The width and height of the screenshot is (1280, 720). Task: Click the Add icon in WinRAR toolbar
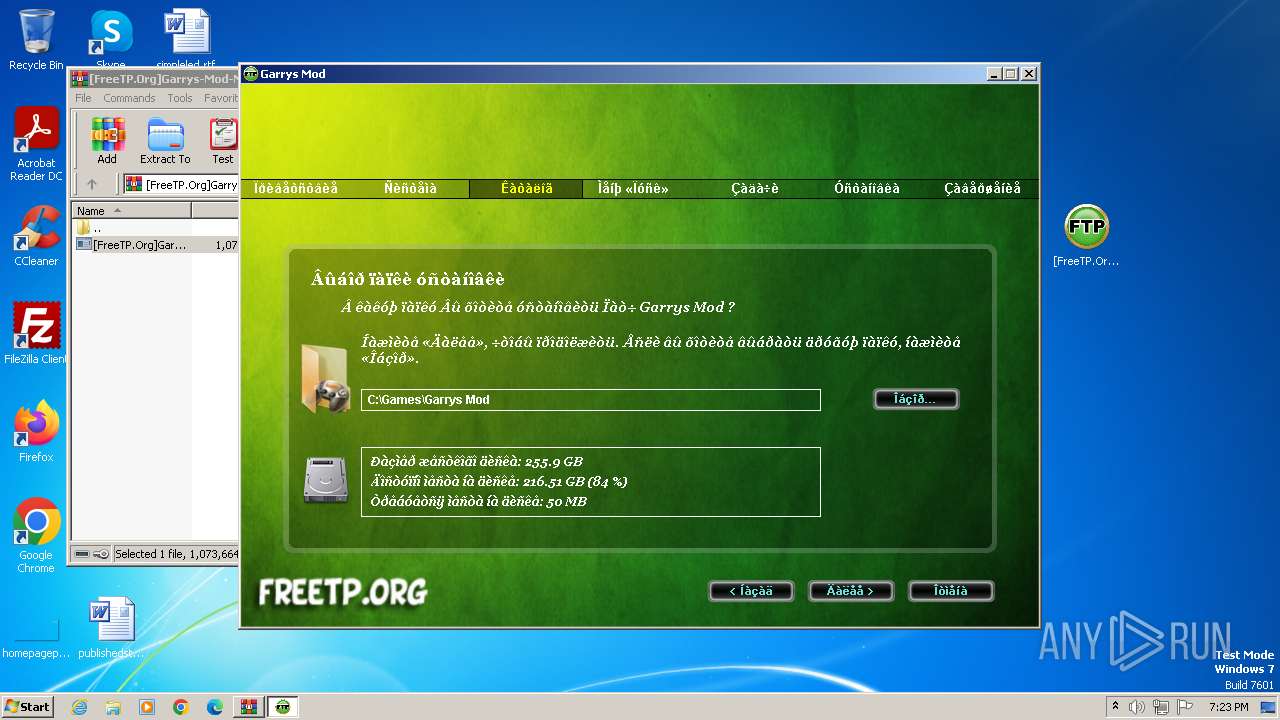(107, 141)
